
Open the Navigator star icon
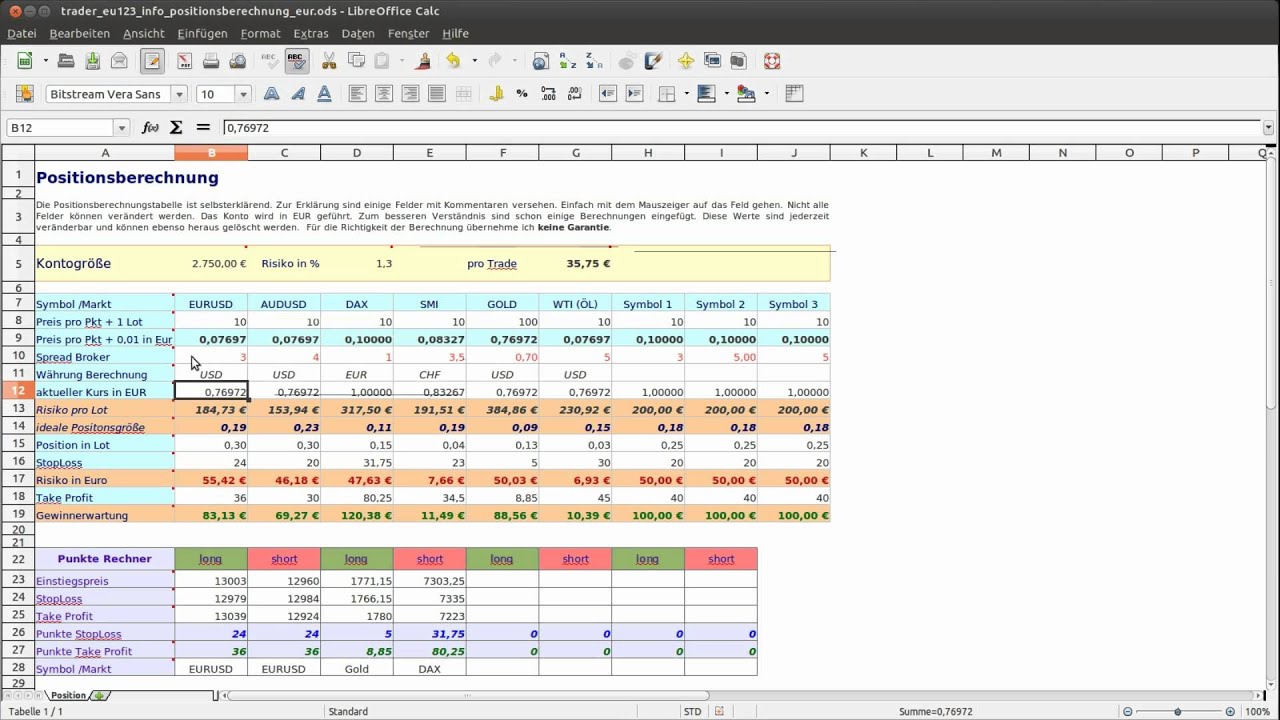pyautogui.click(x=686, y=61)
